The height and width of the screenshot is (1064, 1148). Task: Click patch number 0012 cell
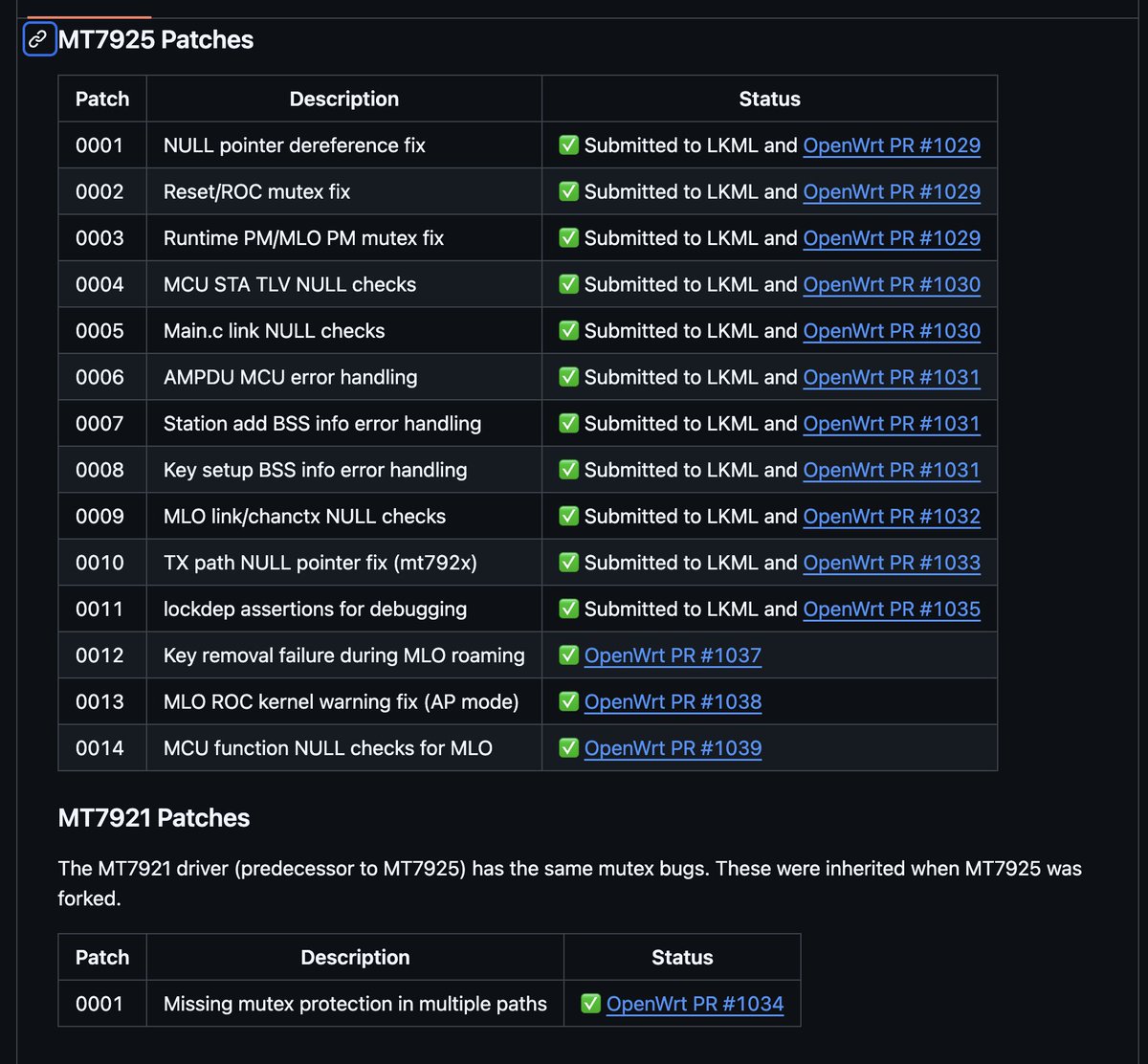click(x=102, y=655)
